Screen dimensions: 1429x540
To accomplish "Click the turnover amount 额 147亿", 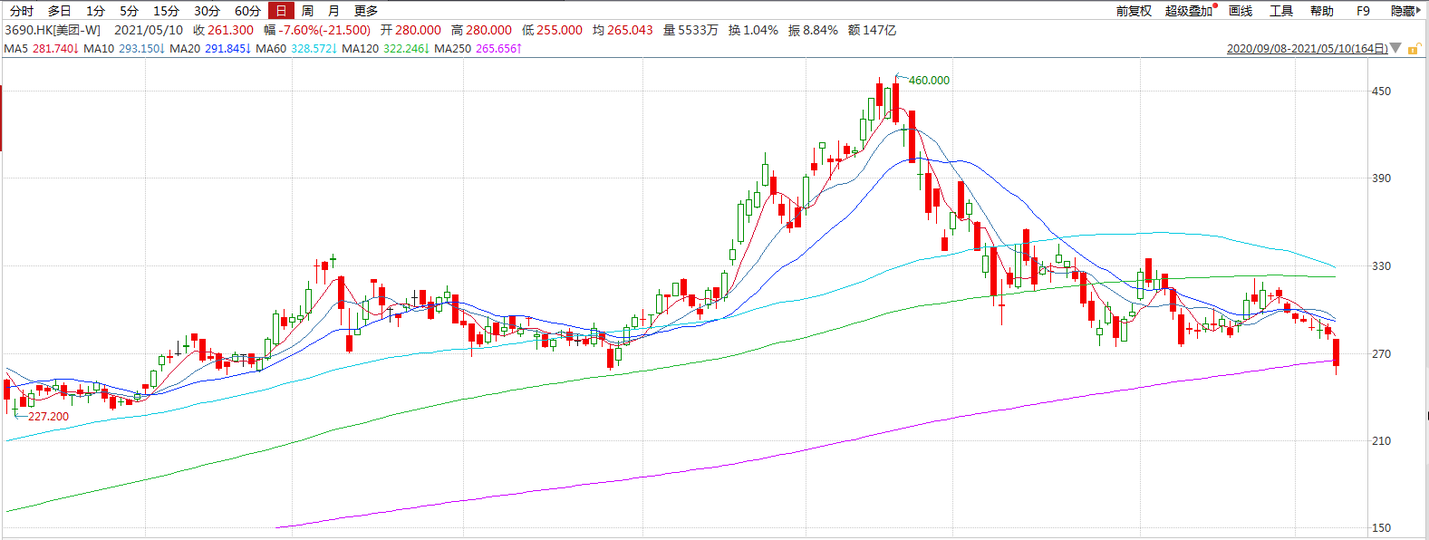I will 872,30.
